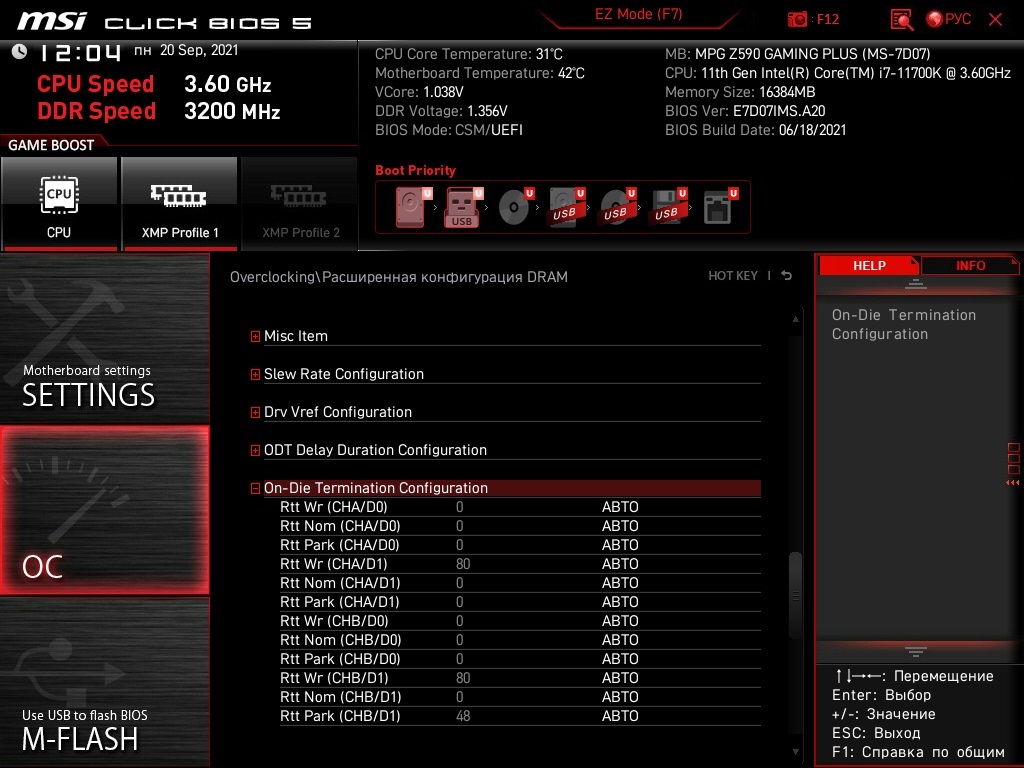The width and height of the screenshot is (1024, 768).
Task: Change language via the РУС globe icon
Action: point(949,19)
